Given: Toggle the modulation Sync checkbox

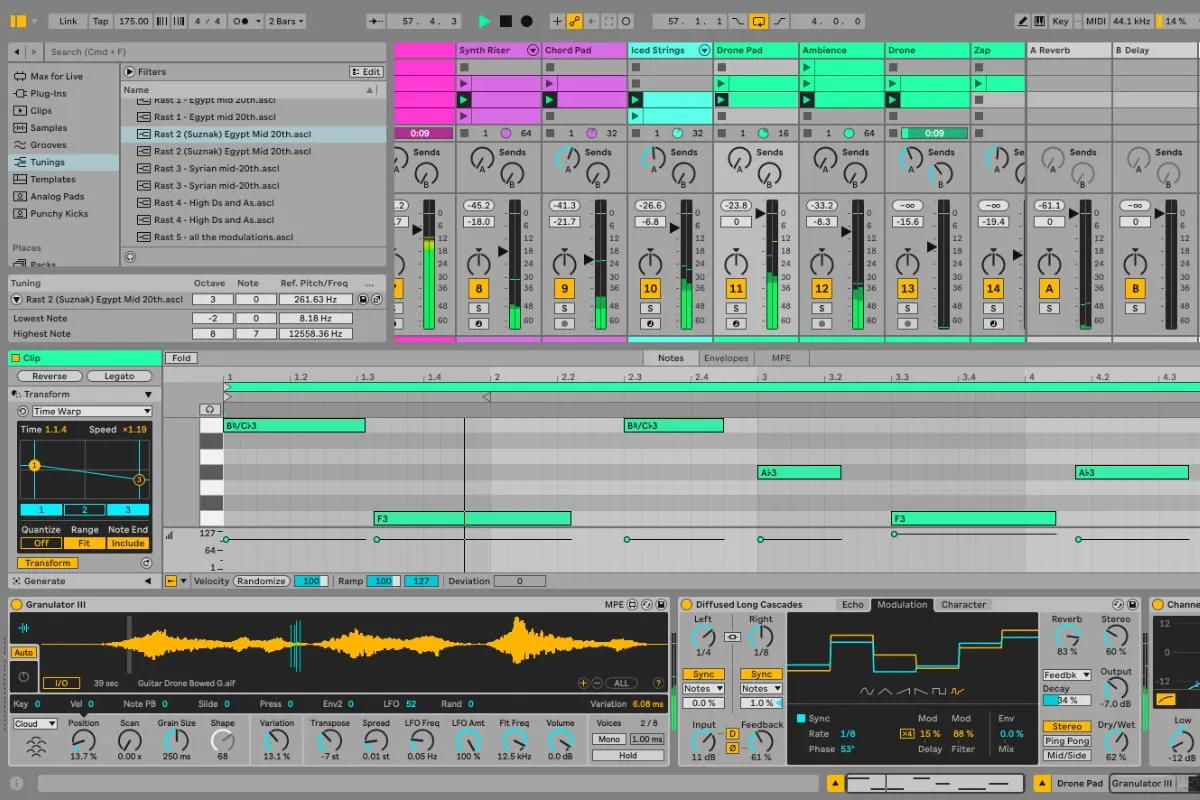Looking at the screenshot, I should 801,718.
